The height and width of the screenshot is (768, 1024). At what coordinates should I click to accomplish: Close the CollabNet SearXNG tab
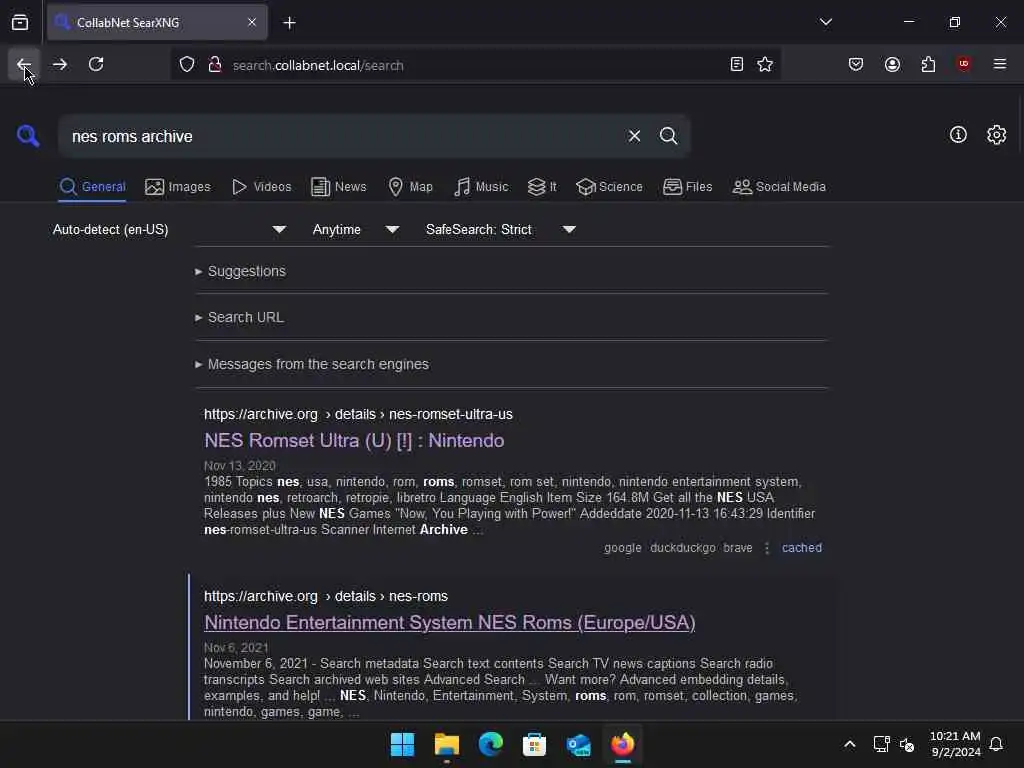click(x=252, y=23)
